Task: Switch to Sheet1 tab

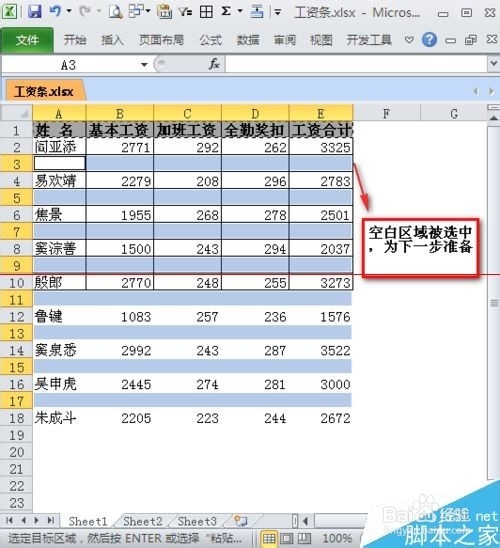Action: (88, 521)
